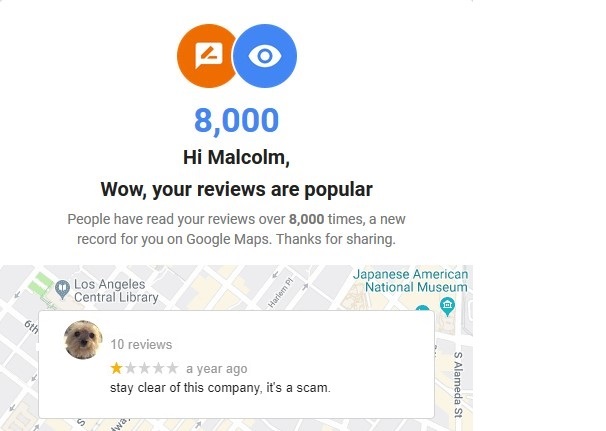Click the third gray star in rating

144,368
